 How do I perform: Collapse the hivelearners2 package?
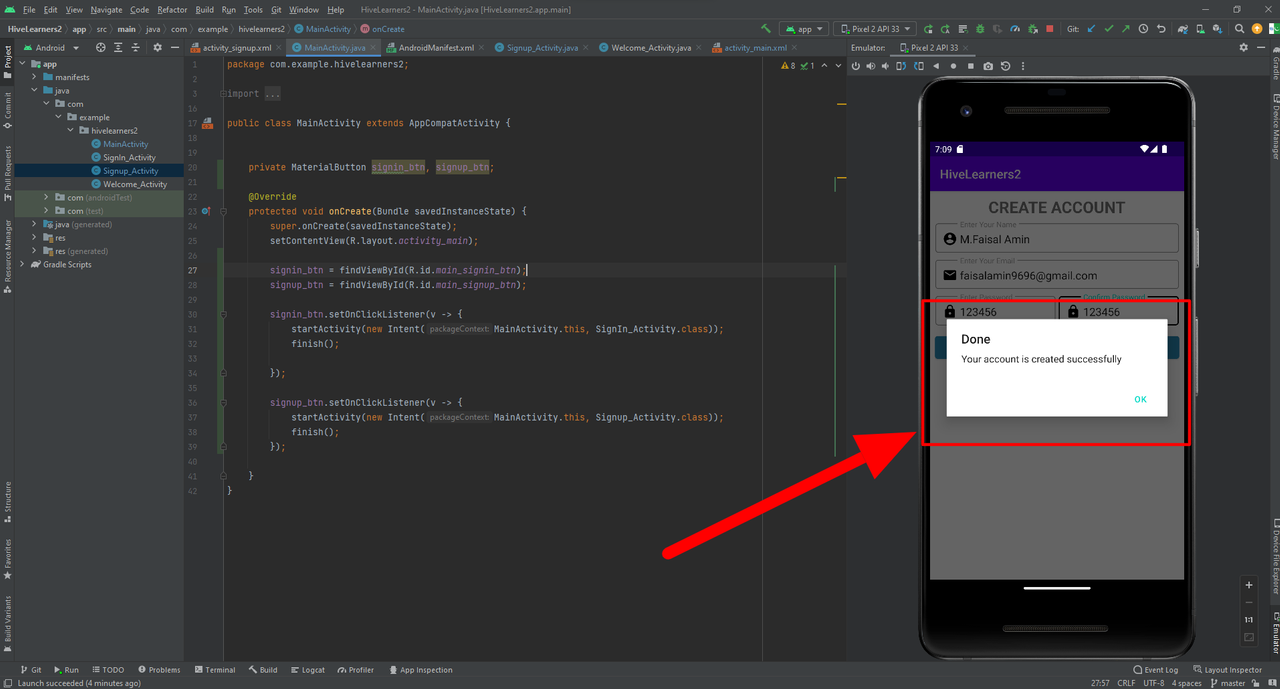coord(71,130)
